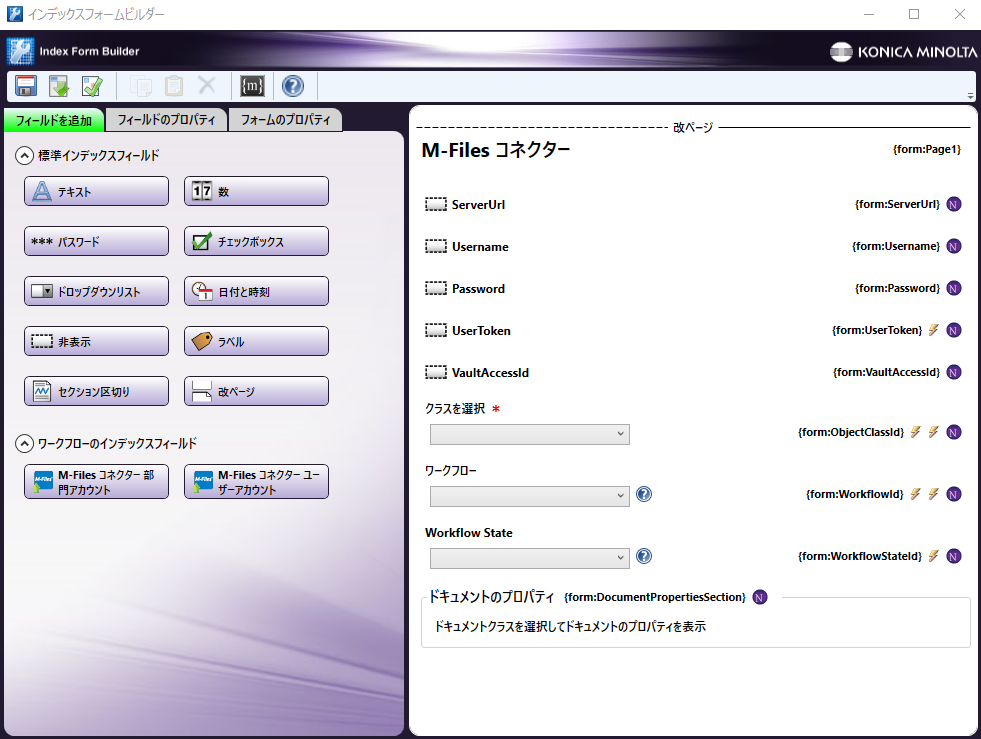Click the N badge next to UserToken

(x=953, y=330)
